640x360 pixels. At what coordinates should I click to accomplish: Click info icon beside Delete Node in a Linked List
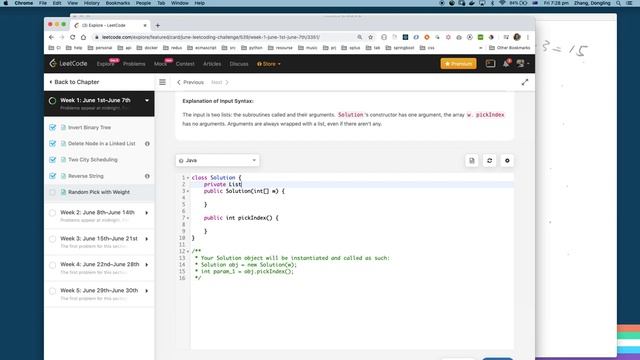[147, 144]
